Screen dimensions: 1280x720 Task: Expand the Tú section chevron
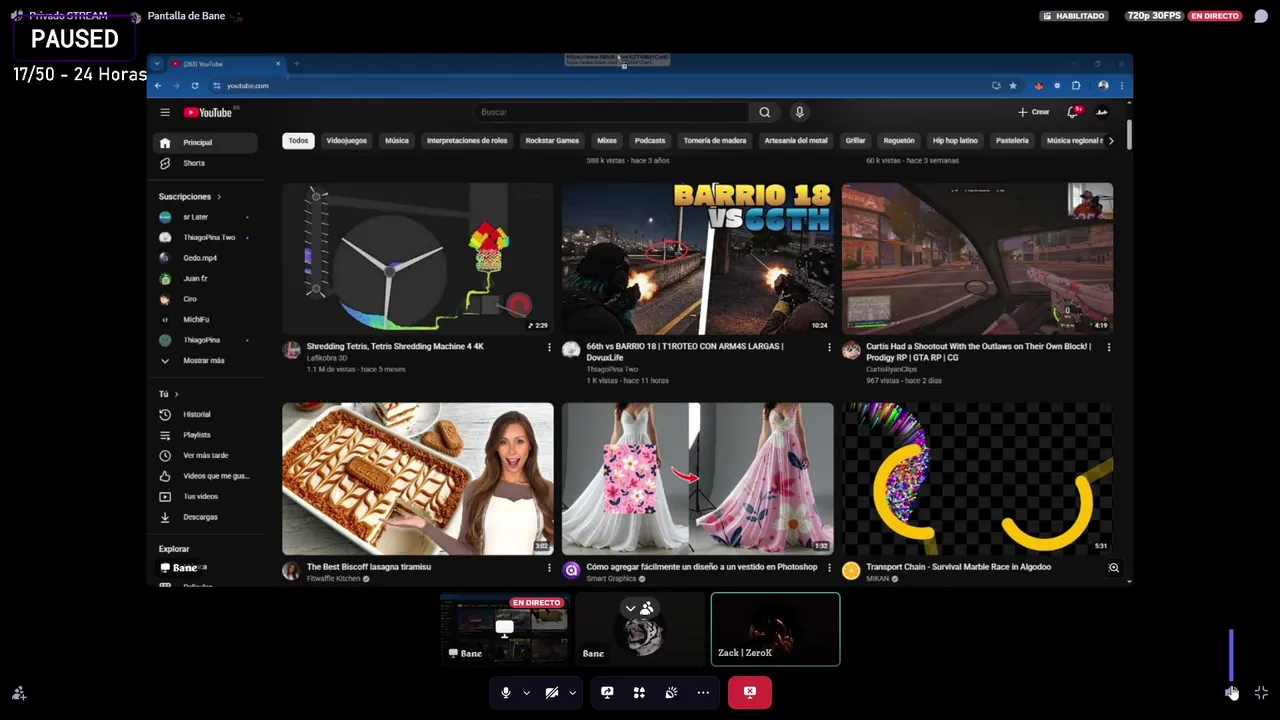coord(176,394)
